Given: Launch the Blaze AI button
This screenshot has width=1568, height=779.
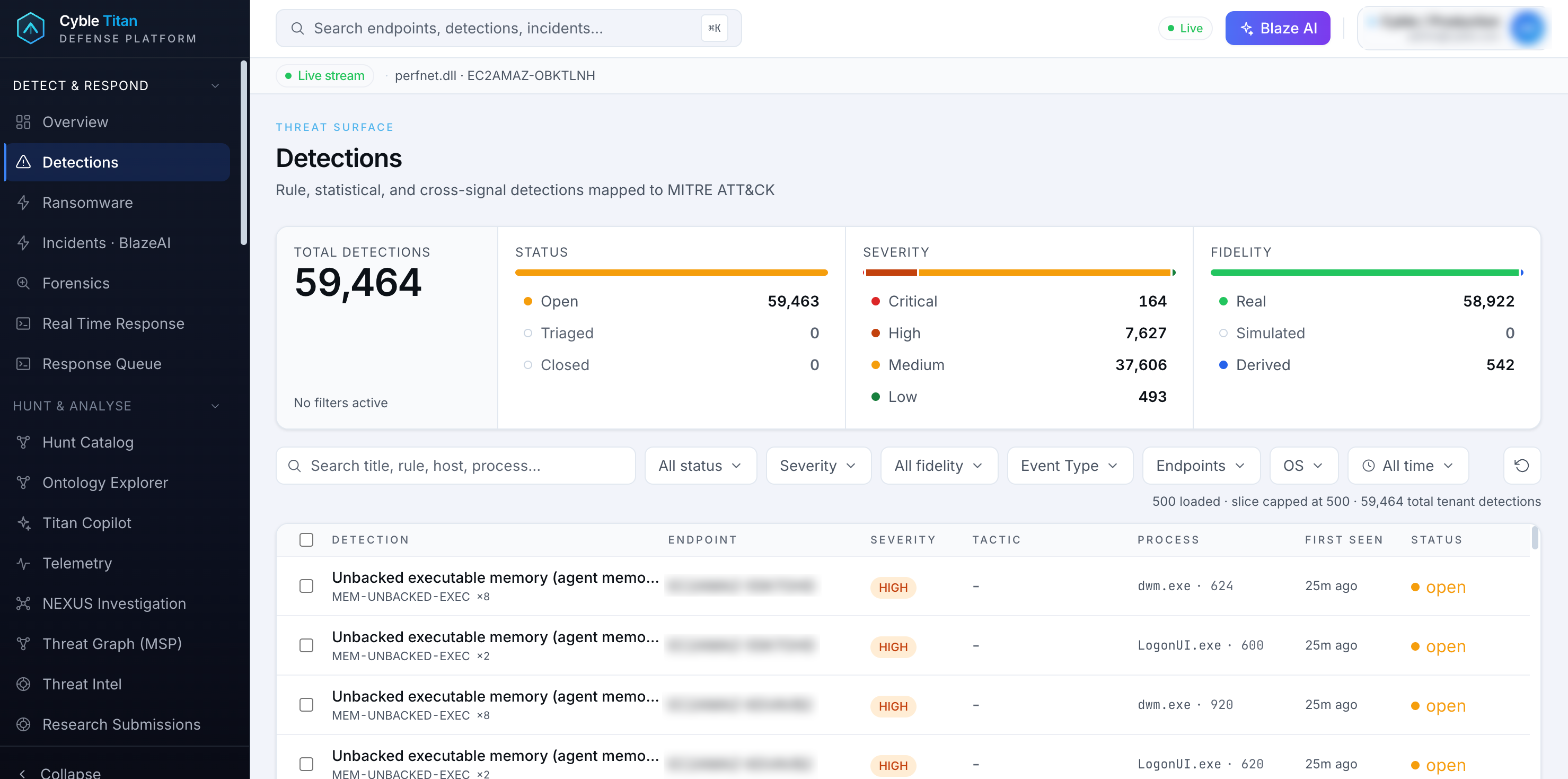Looking at the screenshot, I should tap(1277, 28).
